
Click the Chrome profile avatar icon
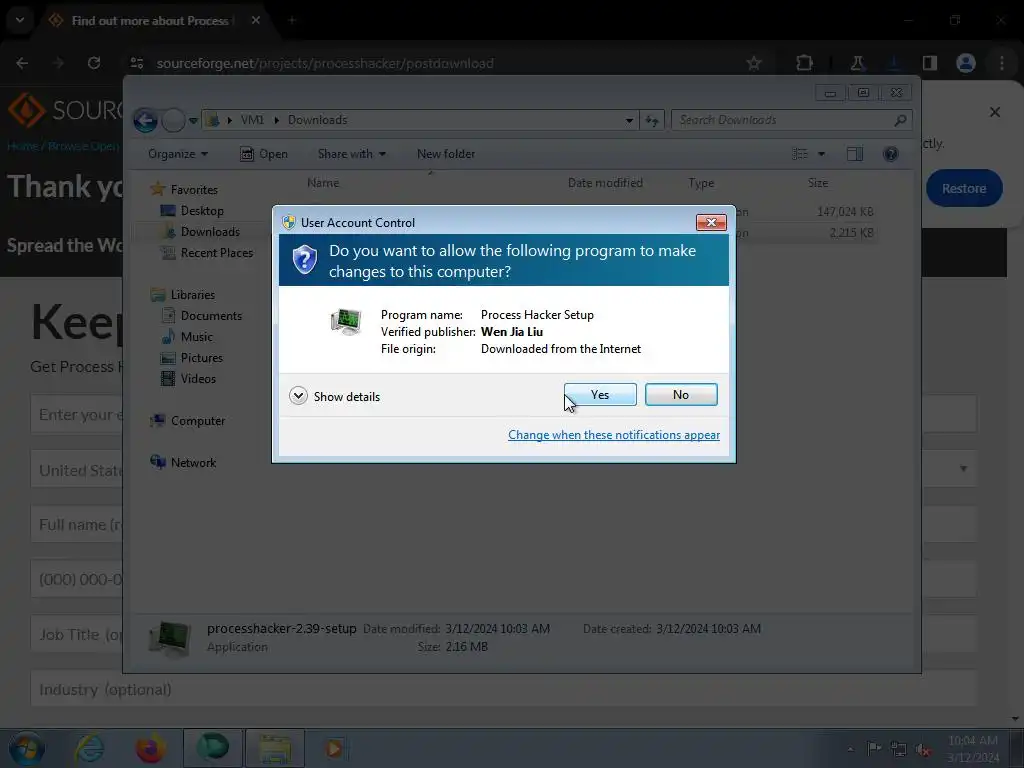coord(966,63)
